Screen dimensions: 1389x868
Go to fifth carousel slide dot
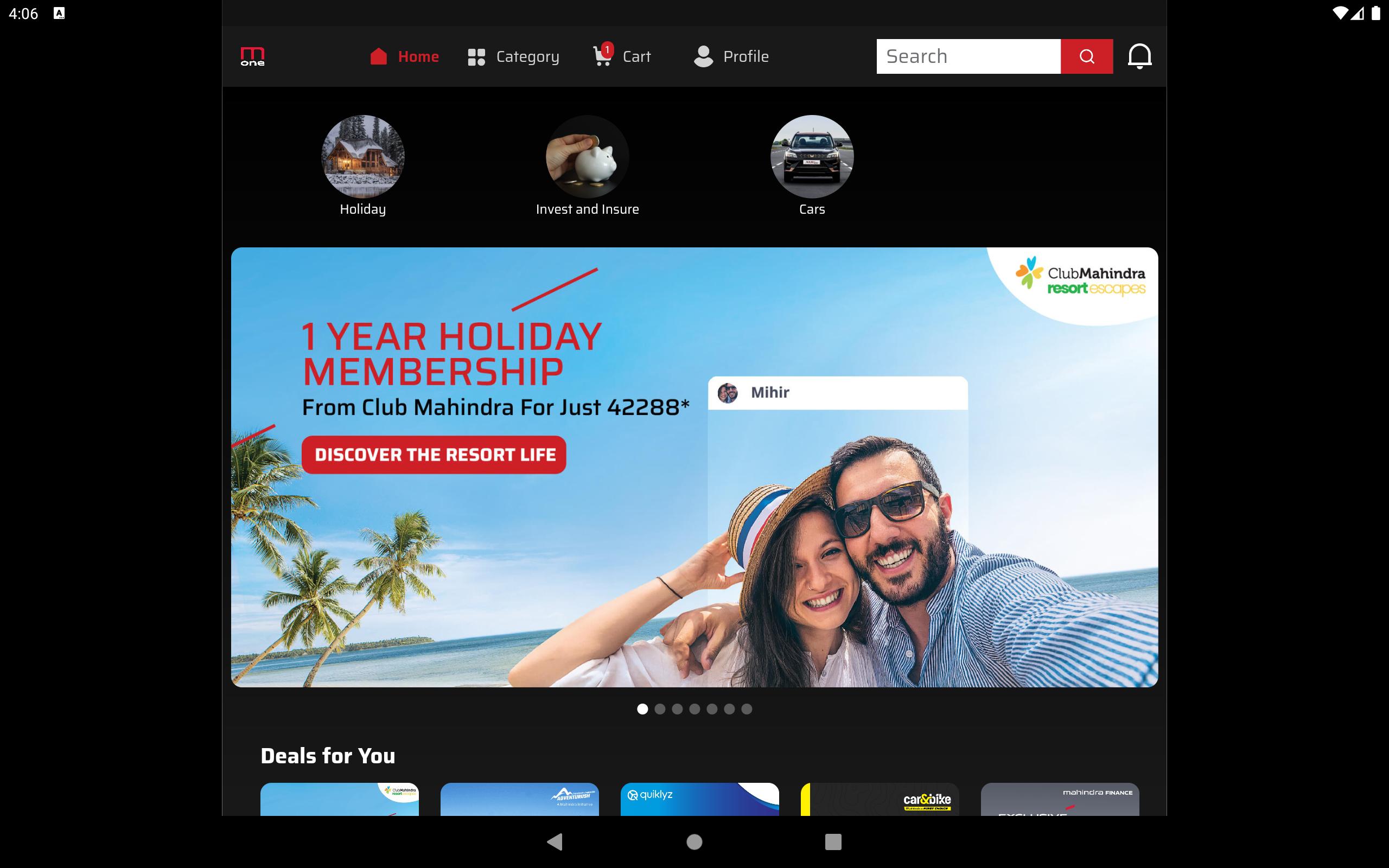tap(712, 709)
